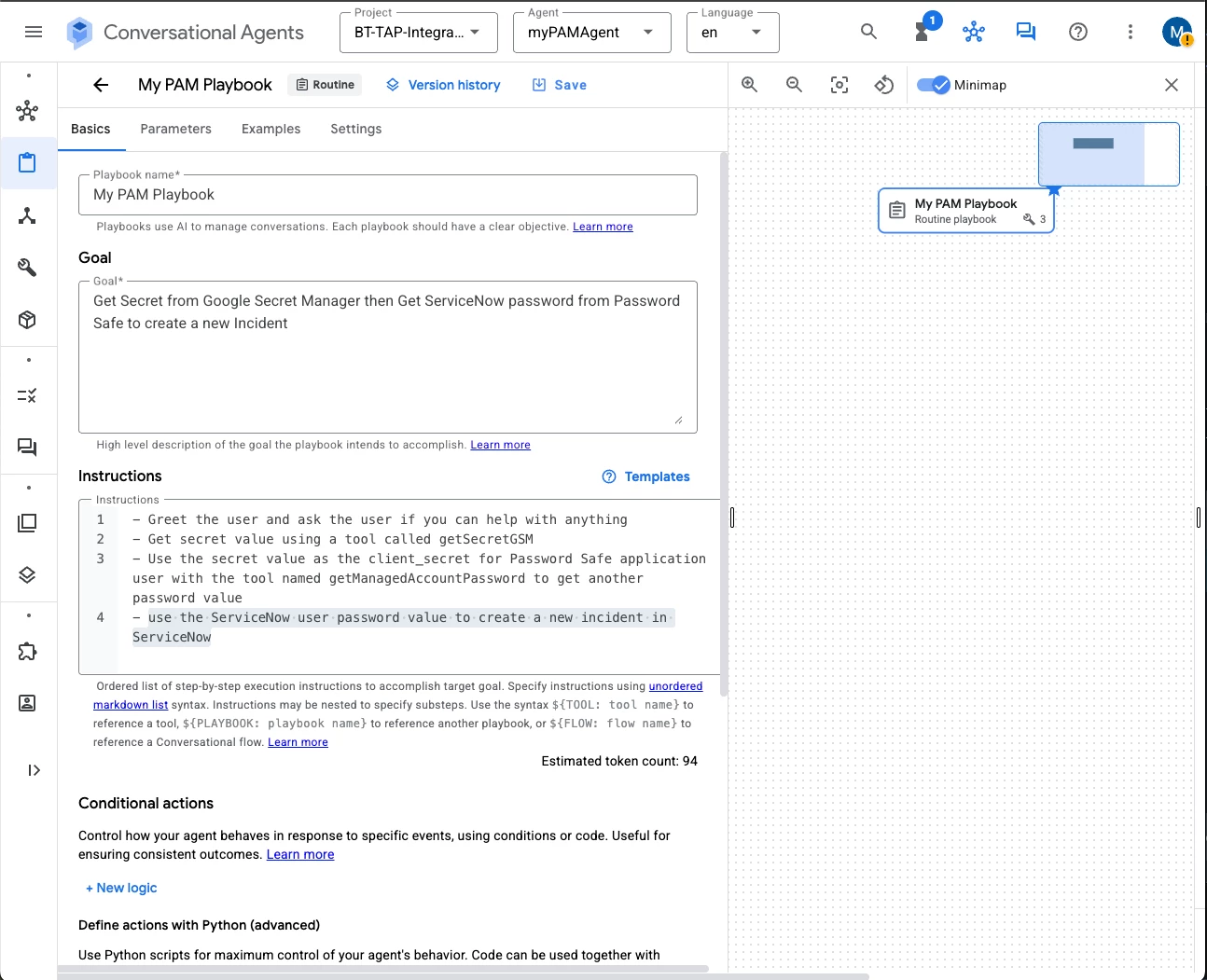Open the Flows hierarchy icon in sidebar

click(x=28, y=216)
